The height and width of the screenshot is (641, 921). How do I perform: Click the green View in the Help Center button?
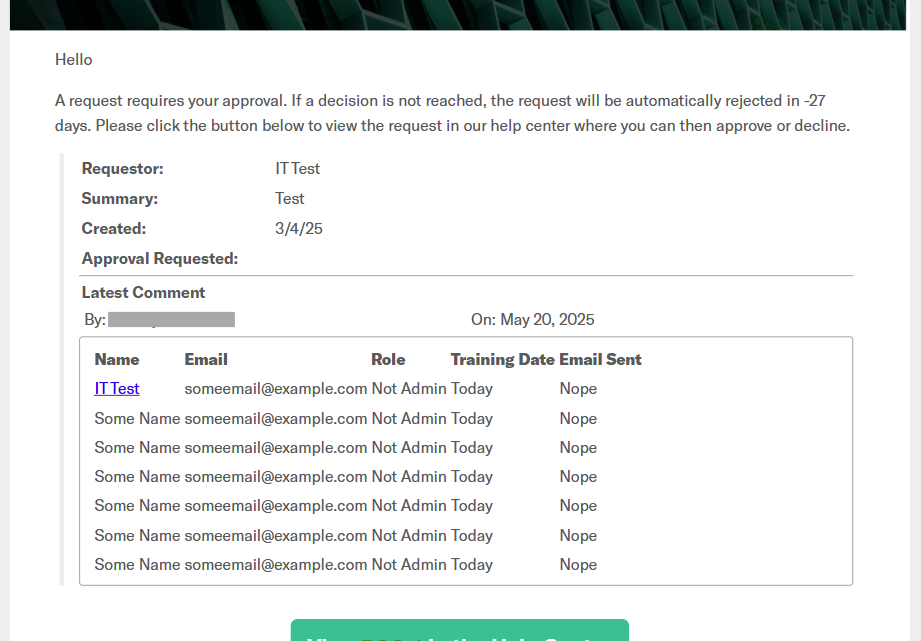click(459, 634)
